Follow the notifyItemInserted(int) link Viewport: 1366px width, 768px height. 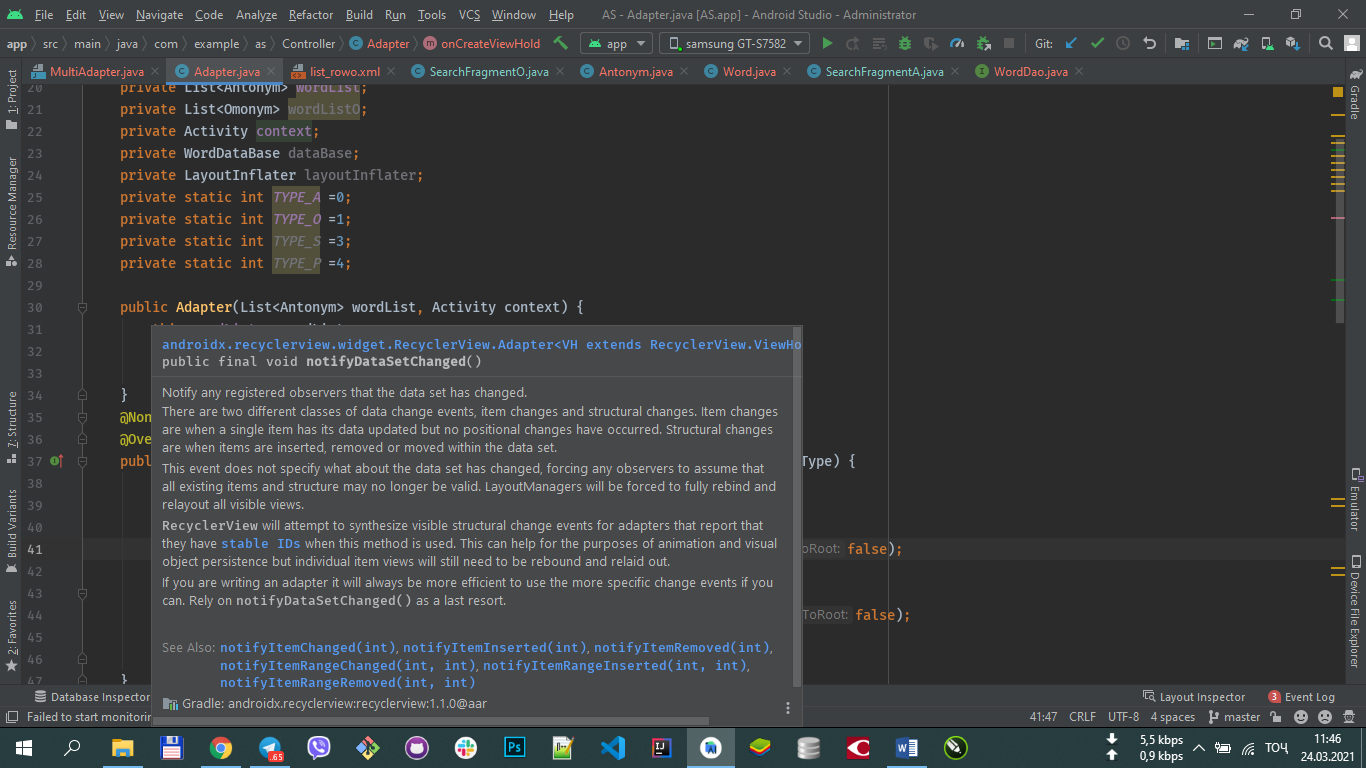point(495,647)
